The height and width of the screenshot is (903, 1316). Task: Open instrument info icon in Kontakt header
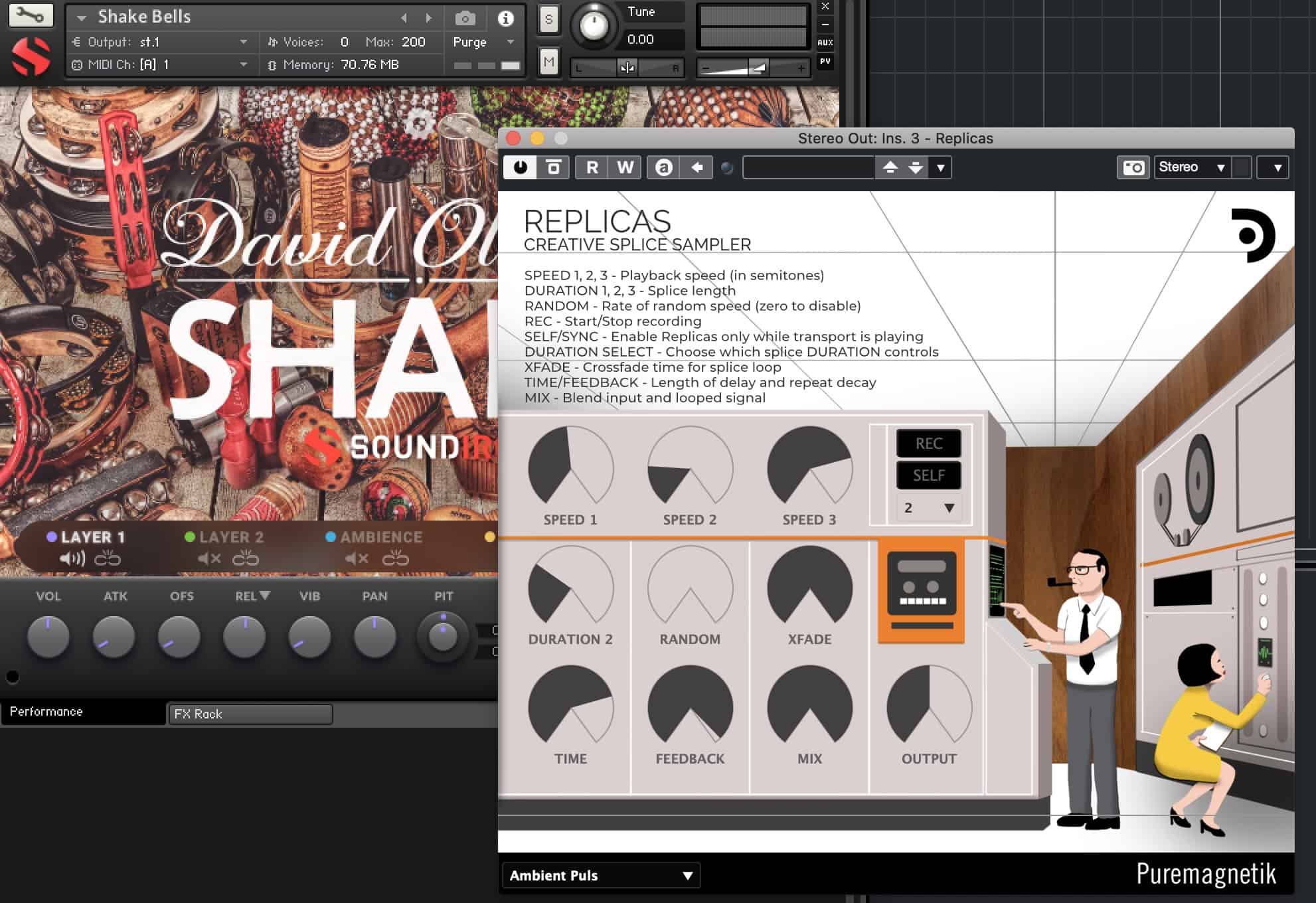(506, 18)
